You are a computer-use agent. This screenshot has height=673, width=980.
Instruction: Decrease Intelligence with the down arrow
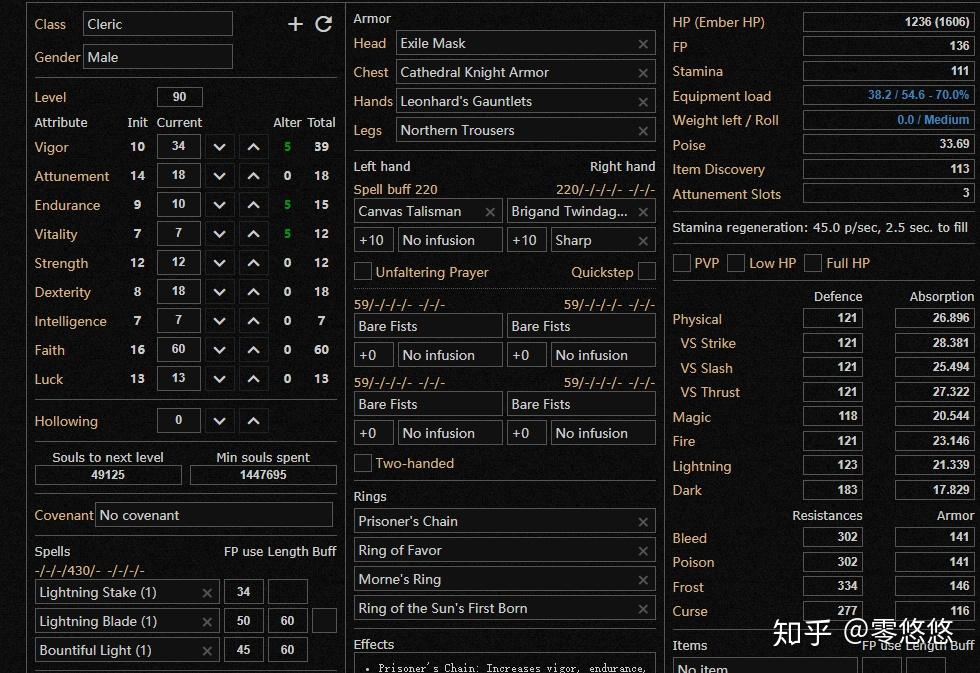coord(219,321)
